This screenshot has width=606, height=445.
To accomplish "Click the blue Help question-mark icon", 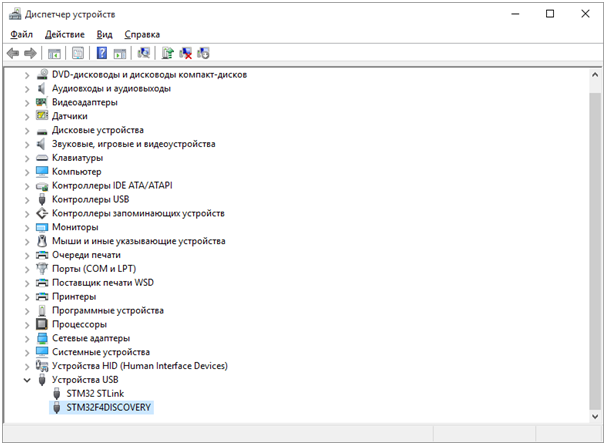I will click(x=102, y=53).
